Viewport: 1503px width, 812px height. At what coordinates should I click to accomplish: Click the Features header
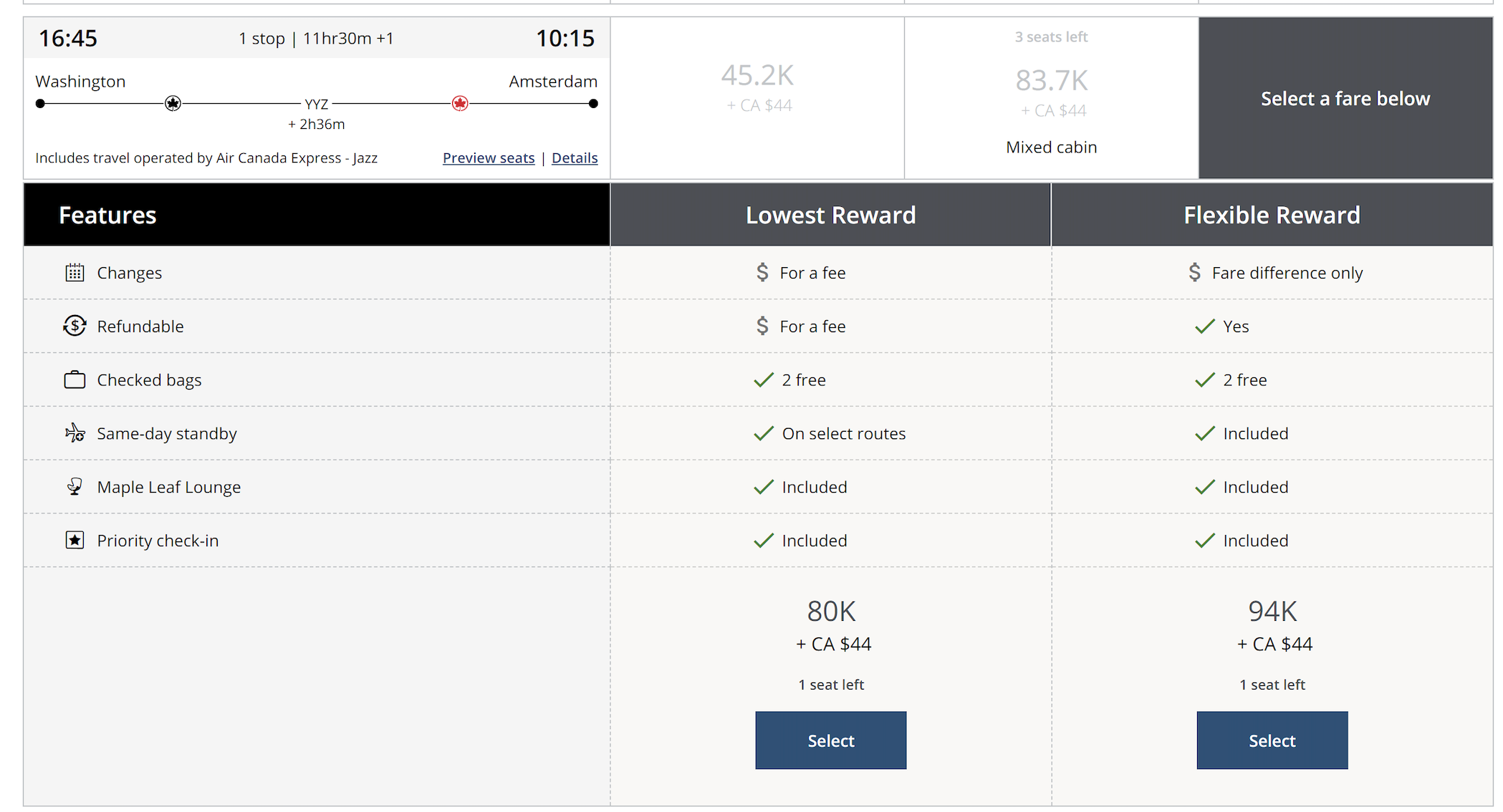click(107, 215)
